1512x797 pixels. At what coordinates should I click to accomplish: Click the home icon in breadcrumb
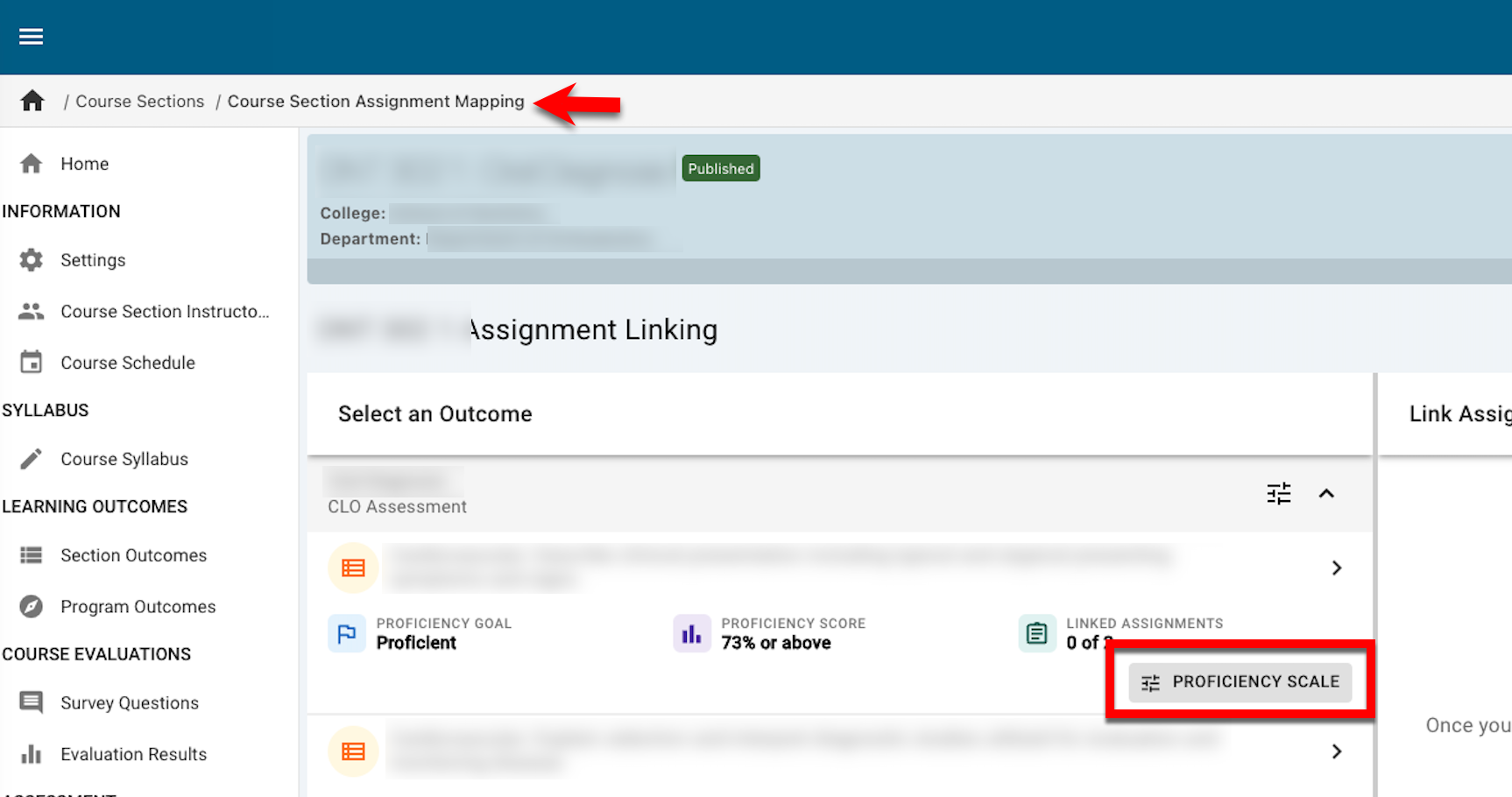pos(32,102)
